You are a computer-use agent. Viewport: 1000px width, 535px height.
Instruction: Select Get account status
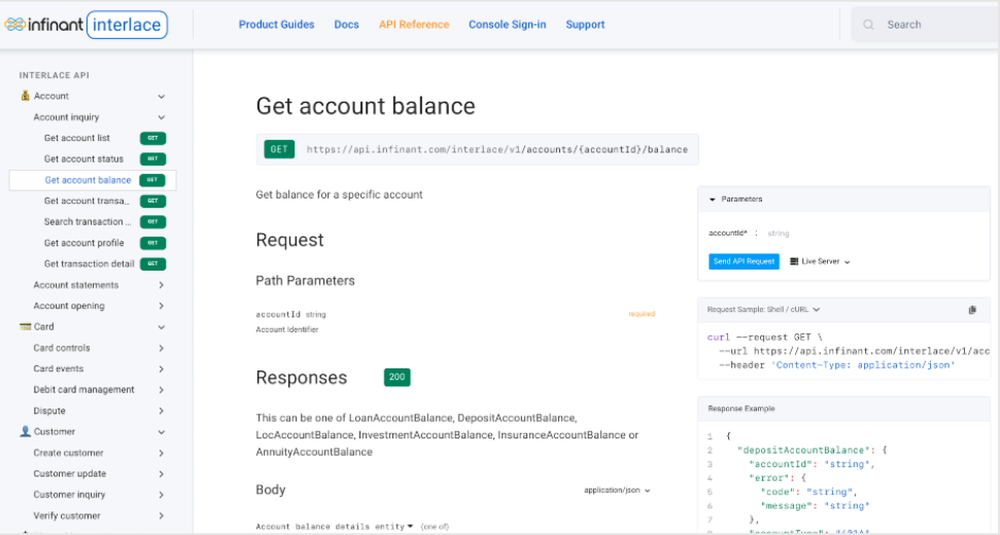tap(84, 159)
